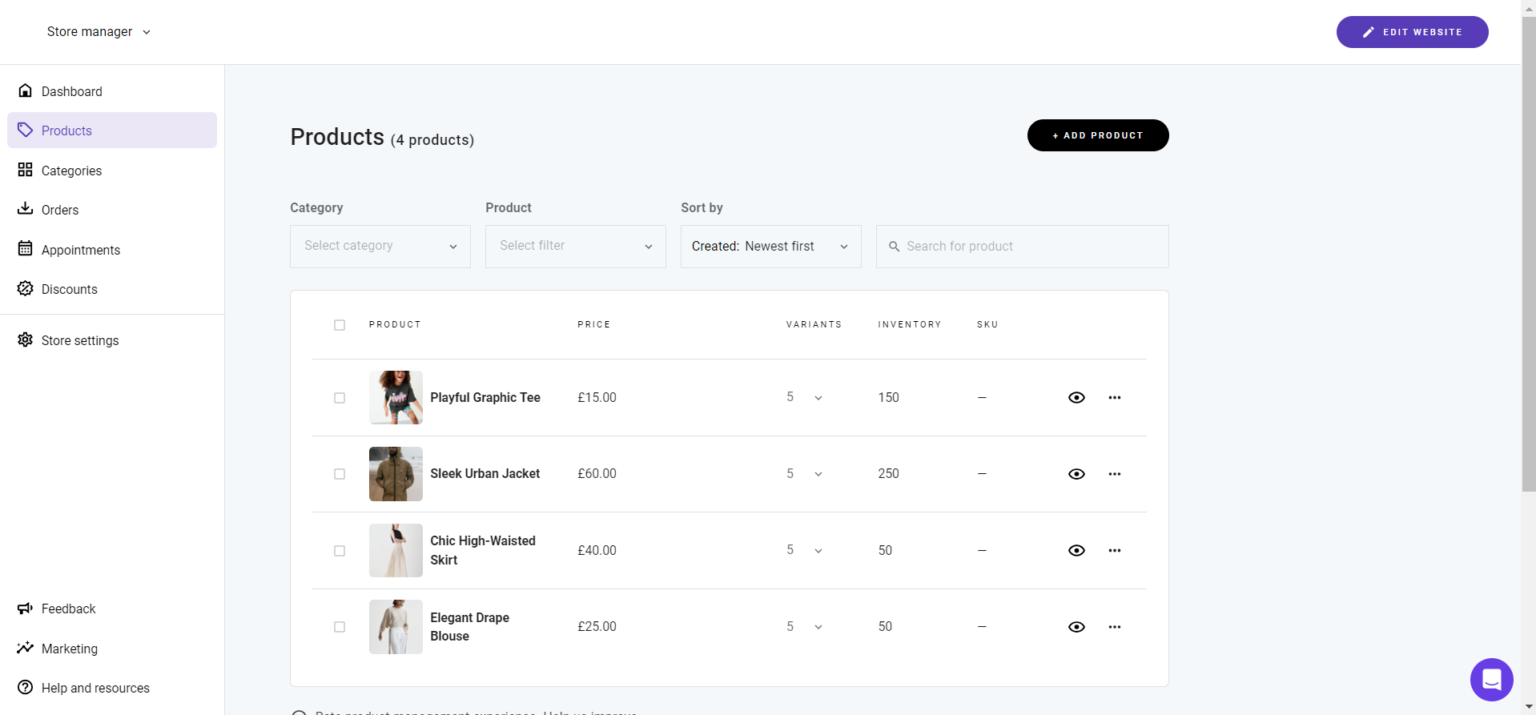Click the Edit Website button
This screenshot has width=1536, height=715.
[x=1412, y=31]
